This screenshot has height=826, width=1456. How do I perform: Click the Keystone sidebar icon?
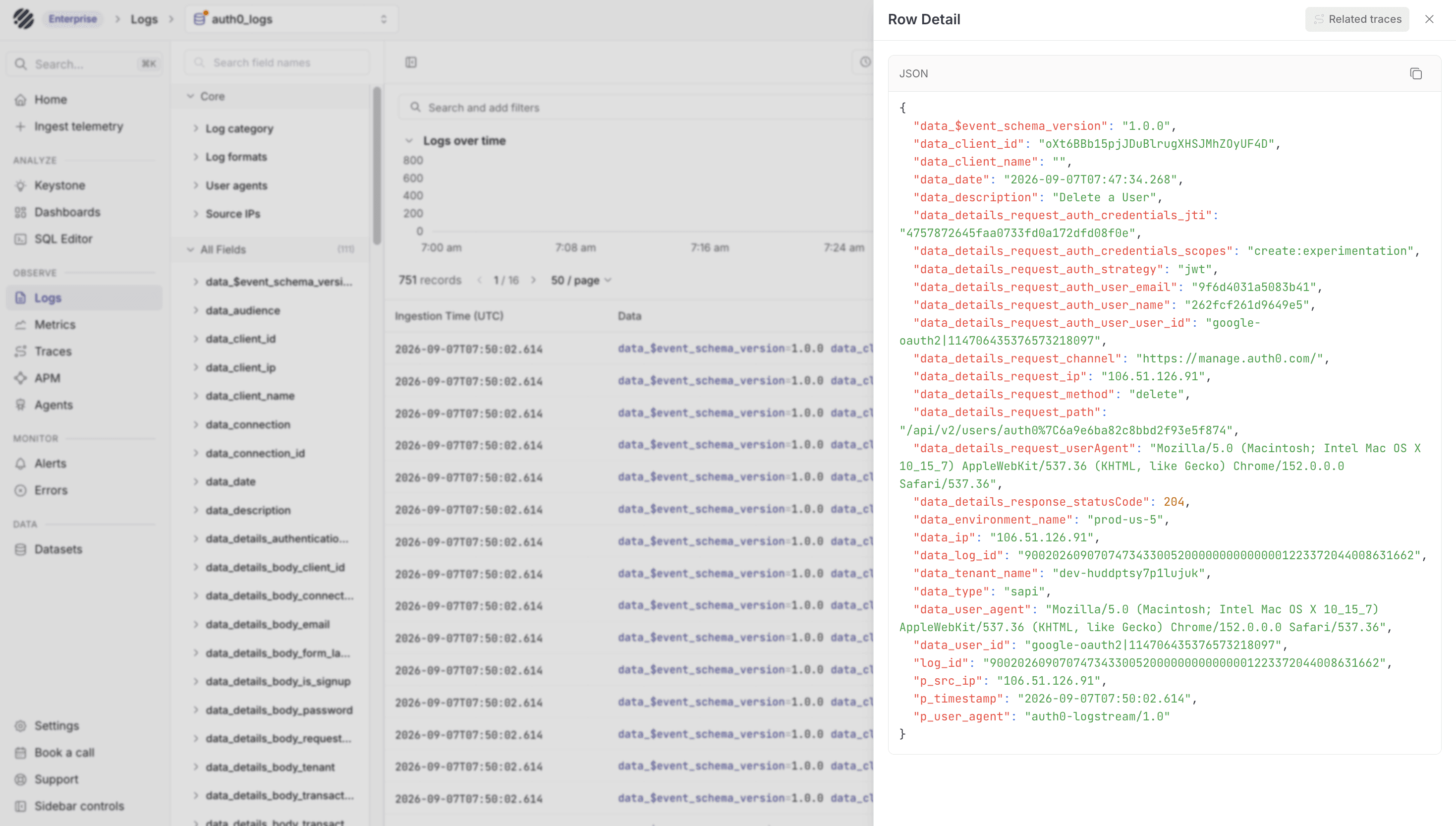click(20, 185)
